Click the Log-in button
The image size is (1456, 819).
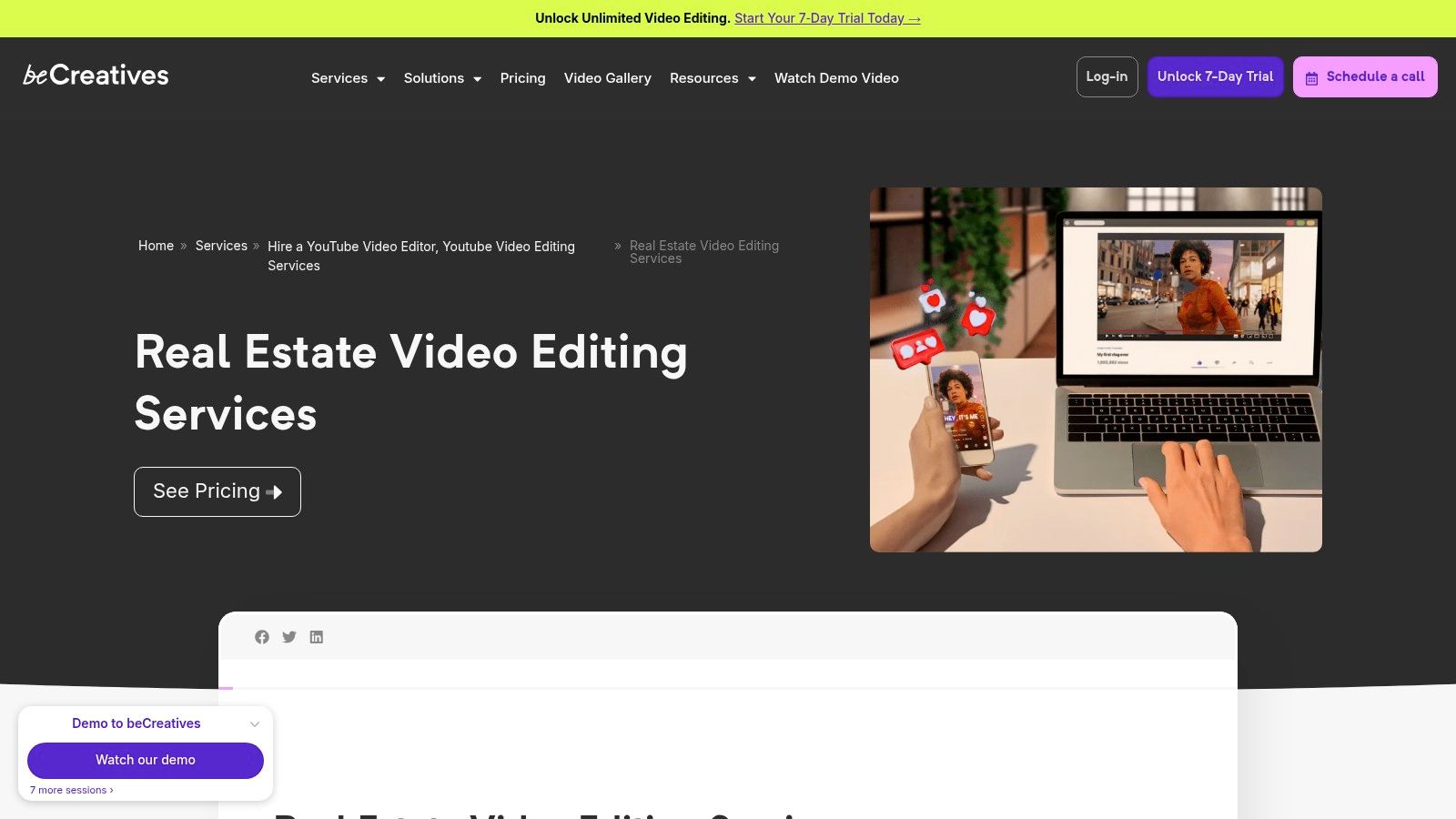(x=1107, y=76)
